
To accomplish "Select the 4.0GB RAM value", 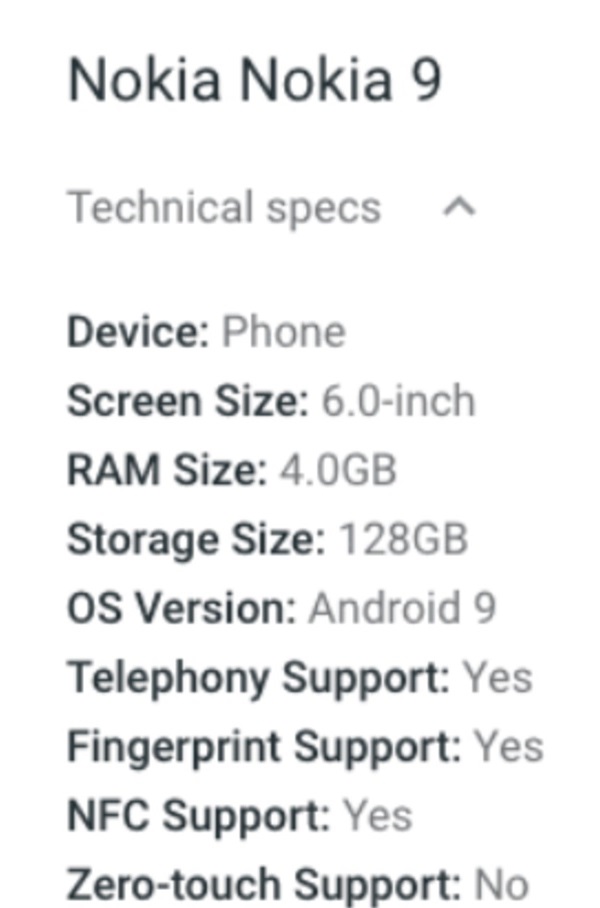I will (340, 468).
